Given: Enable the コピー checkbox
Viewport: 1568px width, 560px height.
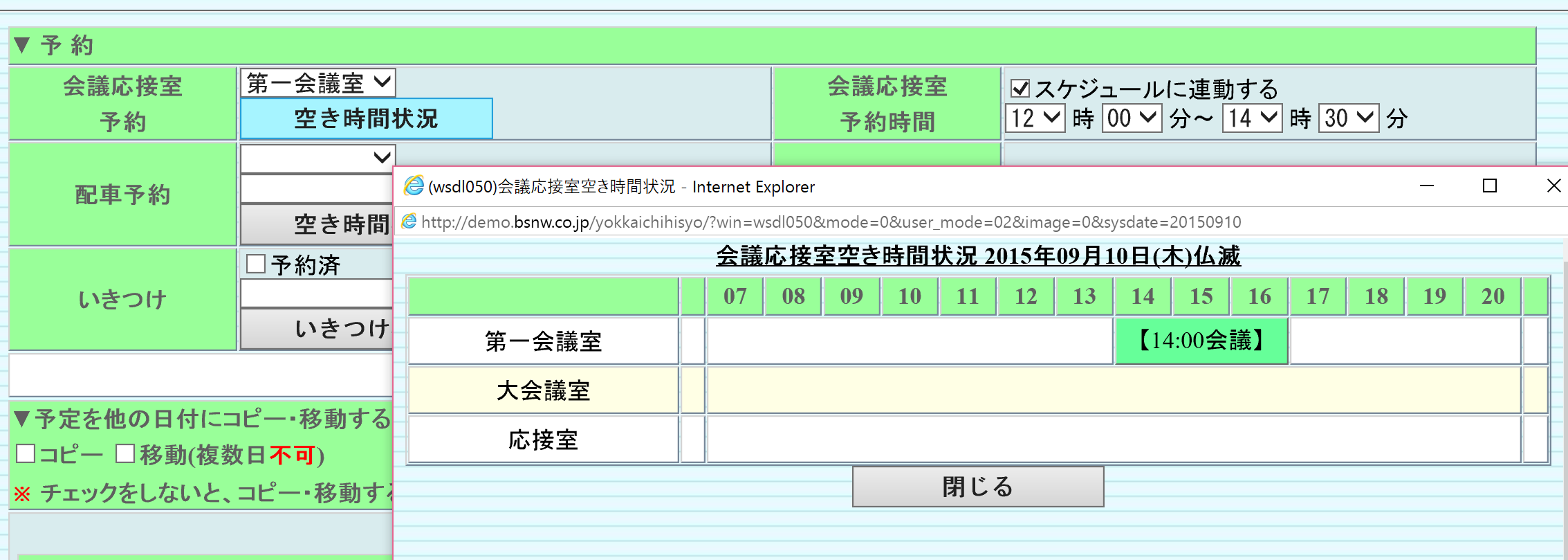Looking at the screenshot, I should [26, 454].
